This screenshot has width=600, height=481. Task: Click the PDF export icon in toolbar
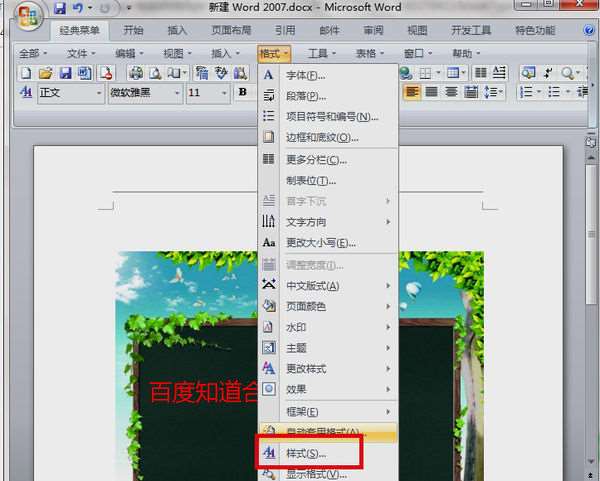pyautogui.click(x=106, y=73)
